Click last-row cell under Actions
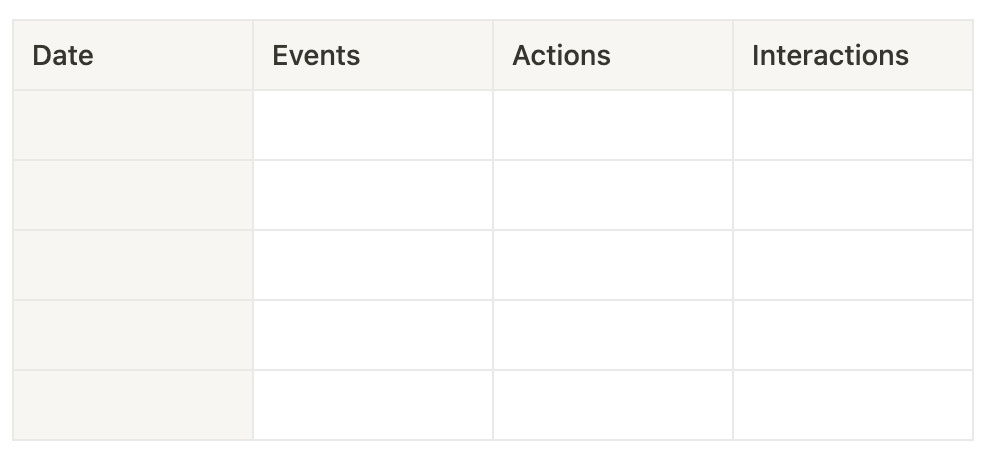 click(x=612, y=405)
